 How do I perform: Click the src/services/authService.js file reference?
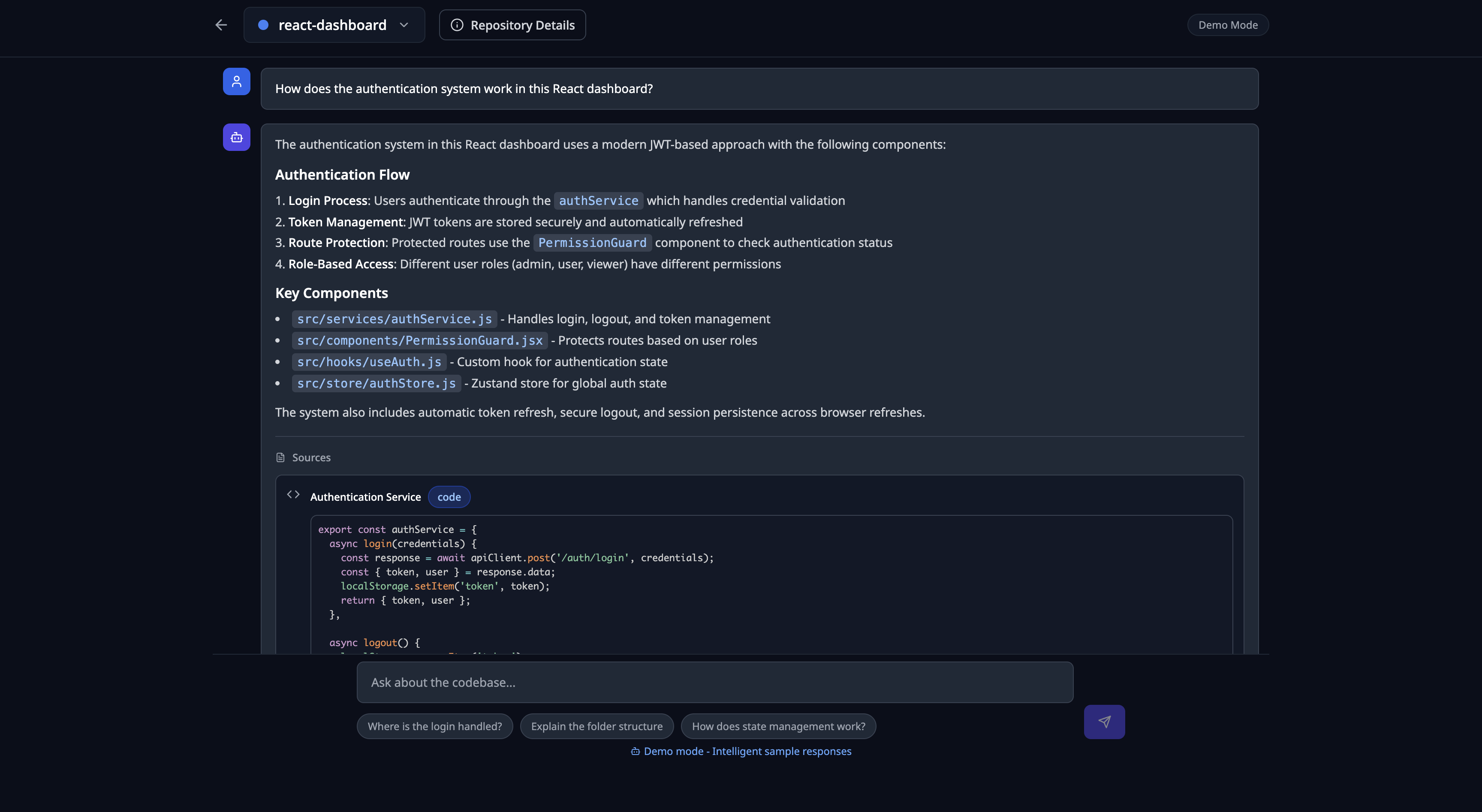pyautogui.click(x=394, y=319)
